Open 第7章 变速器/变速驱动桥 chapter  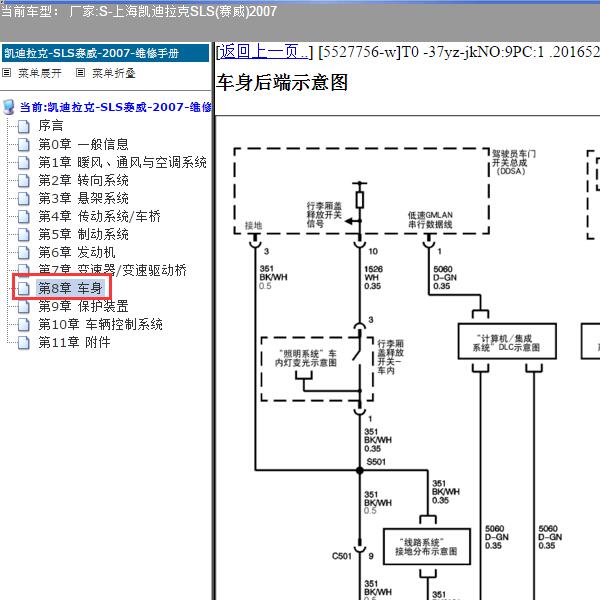pos(112,270)
